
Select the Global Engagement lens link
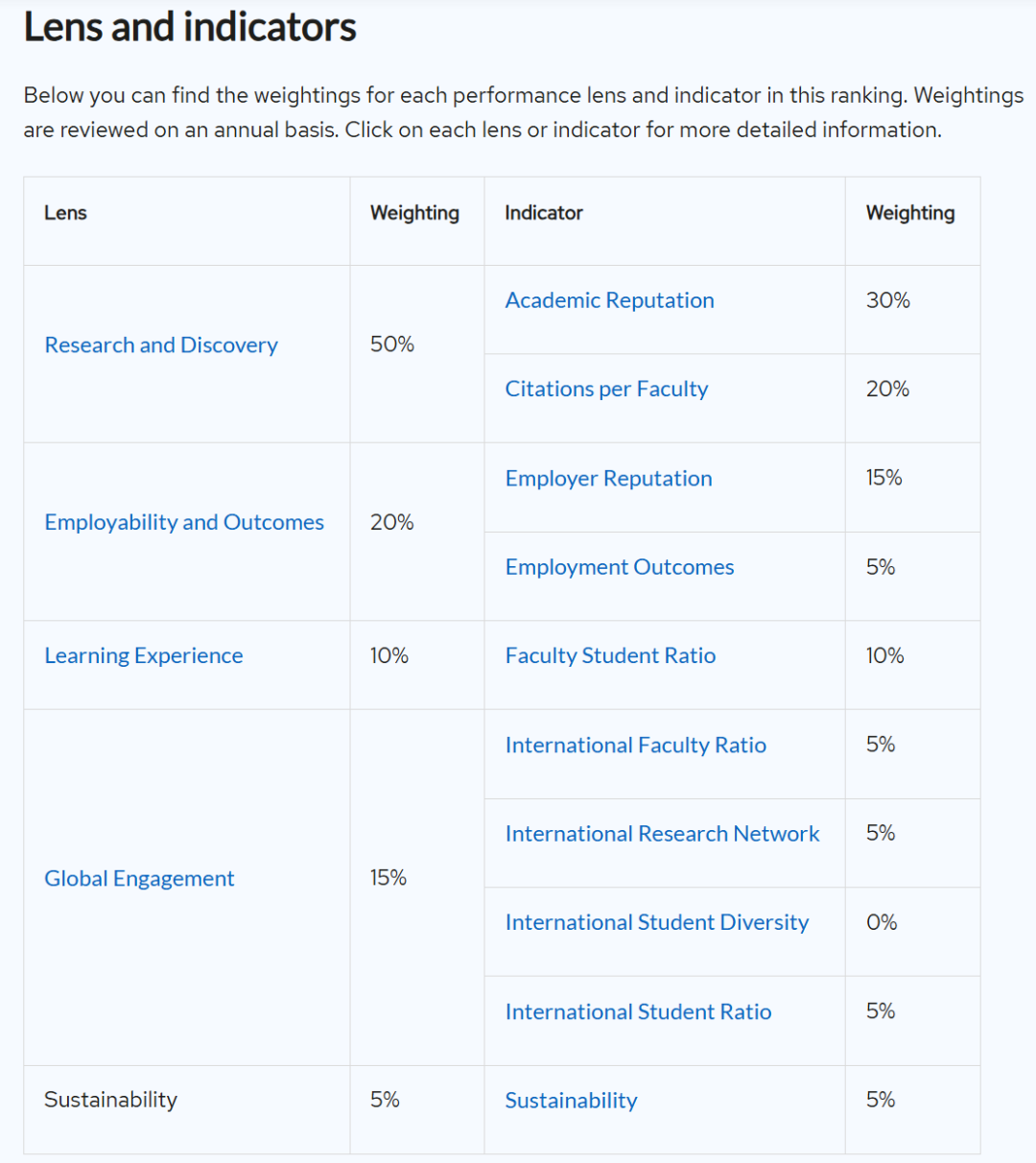coord(139,879)
